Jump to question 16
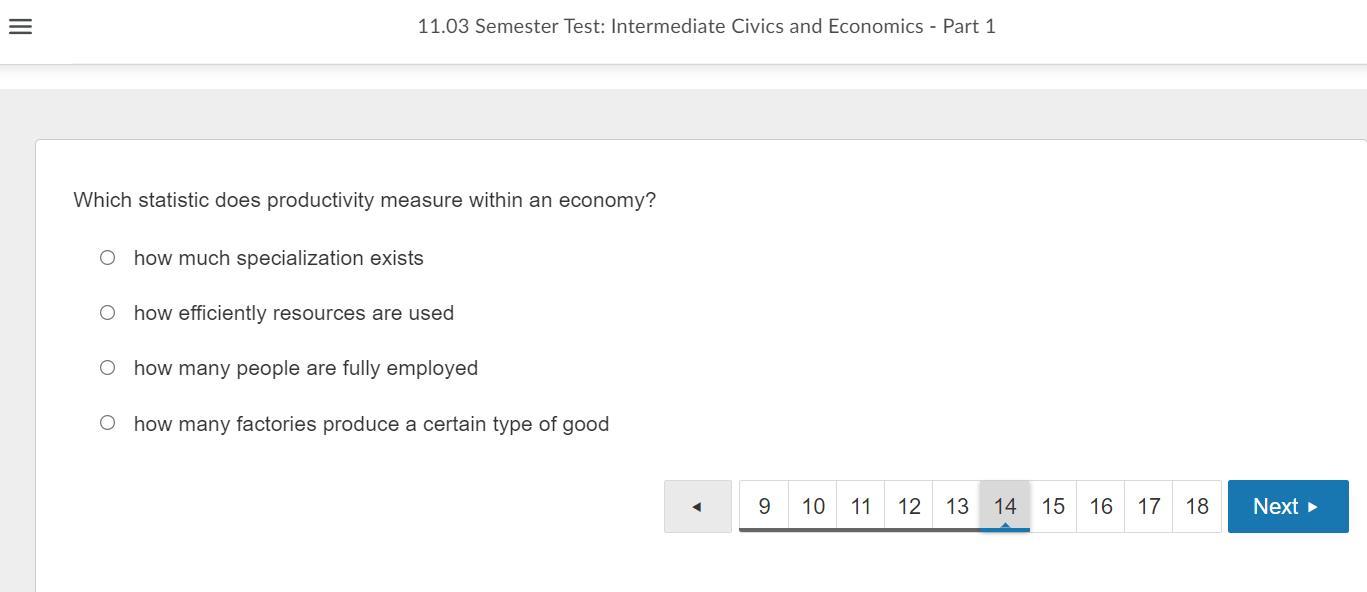Viewport: 1367px width, 592px height. pos(1100,506)
